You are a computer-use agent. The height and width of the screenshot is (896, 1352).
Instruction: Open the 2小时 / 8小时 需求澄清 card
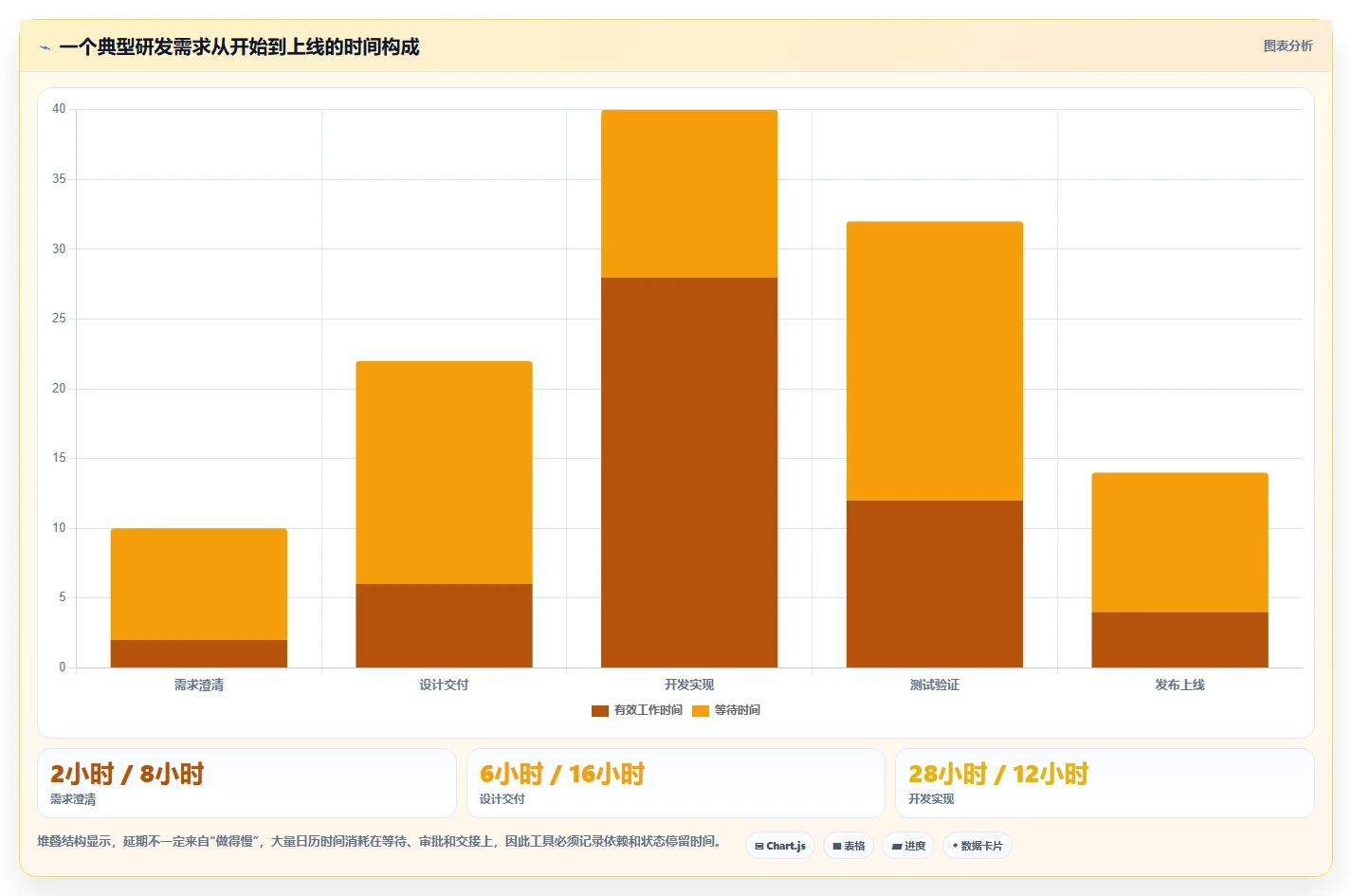(247, 783)
